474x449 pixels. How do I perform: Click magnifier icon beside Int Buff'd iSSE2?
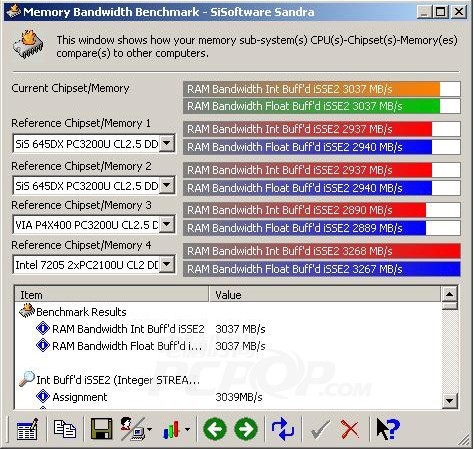point(27,379)
